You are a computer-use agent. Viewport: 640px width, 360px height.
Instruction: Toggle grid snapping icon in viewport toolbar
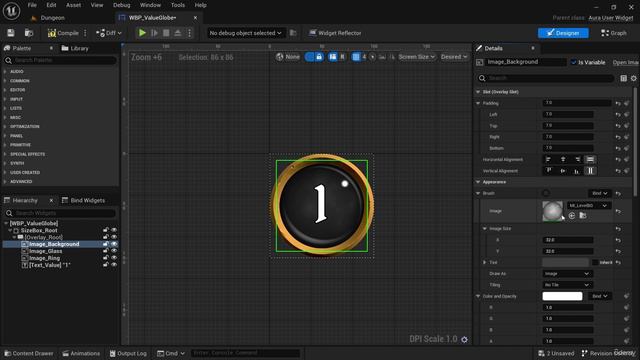(356, 57)
